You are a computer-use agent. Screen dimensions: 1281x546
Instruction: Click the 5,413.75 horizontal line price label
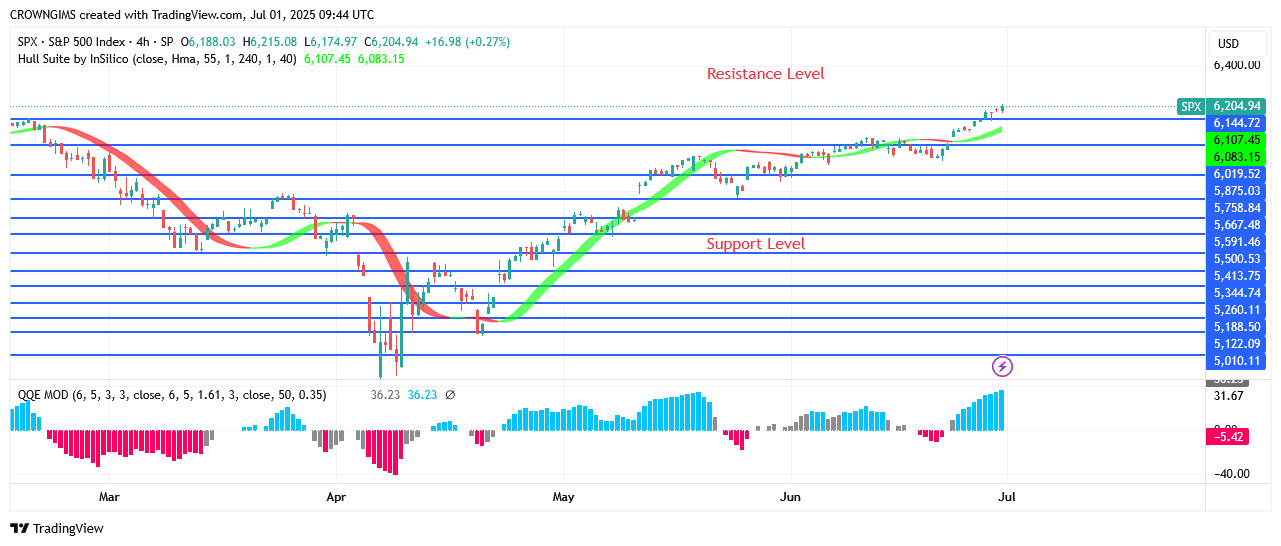click(x=1237, y=276)
